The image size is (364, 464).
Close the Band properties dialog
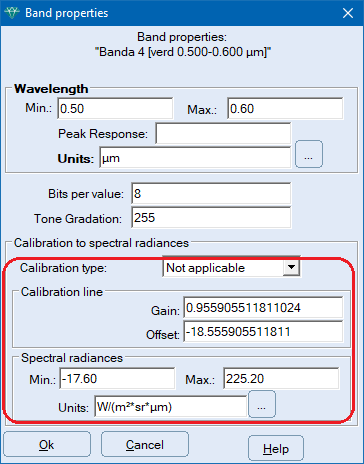pyautogui.click(x=348, y=13)
